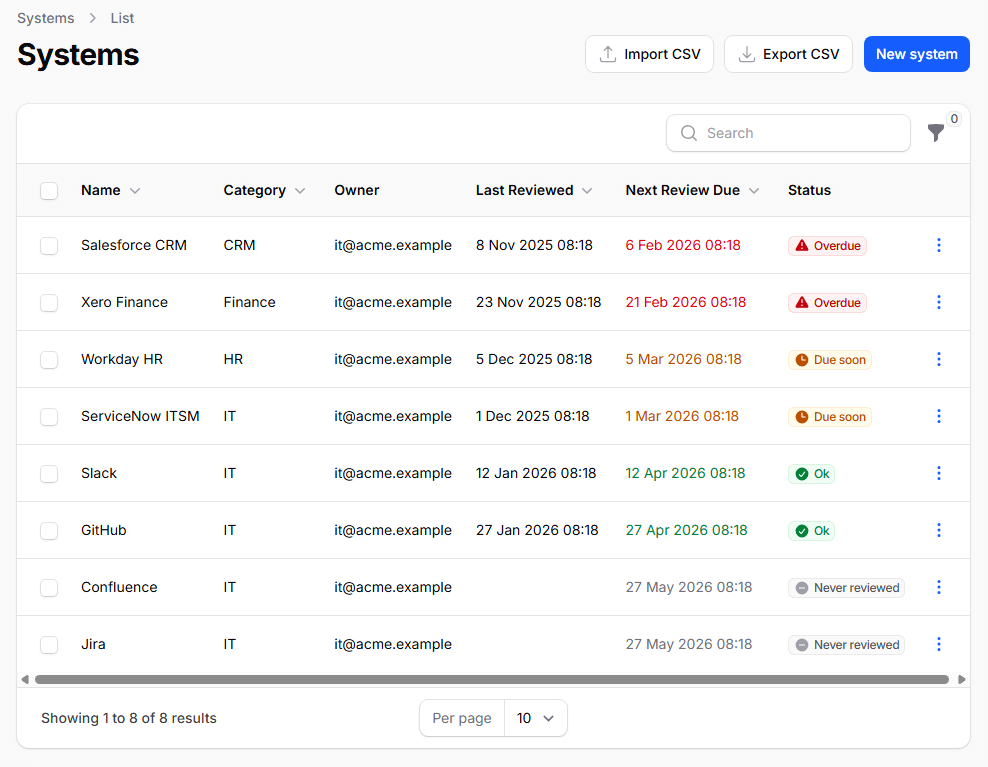Create a record with New system button

point(916,54)
